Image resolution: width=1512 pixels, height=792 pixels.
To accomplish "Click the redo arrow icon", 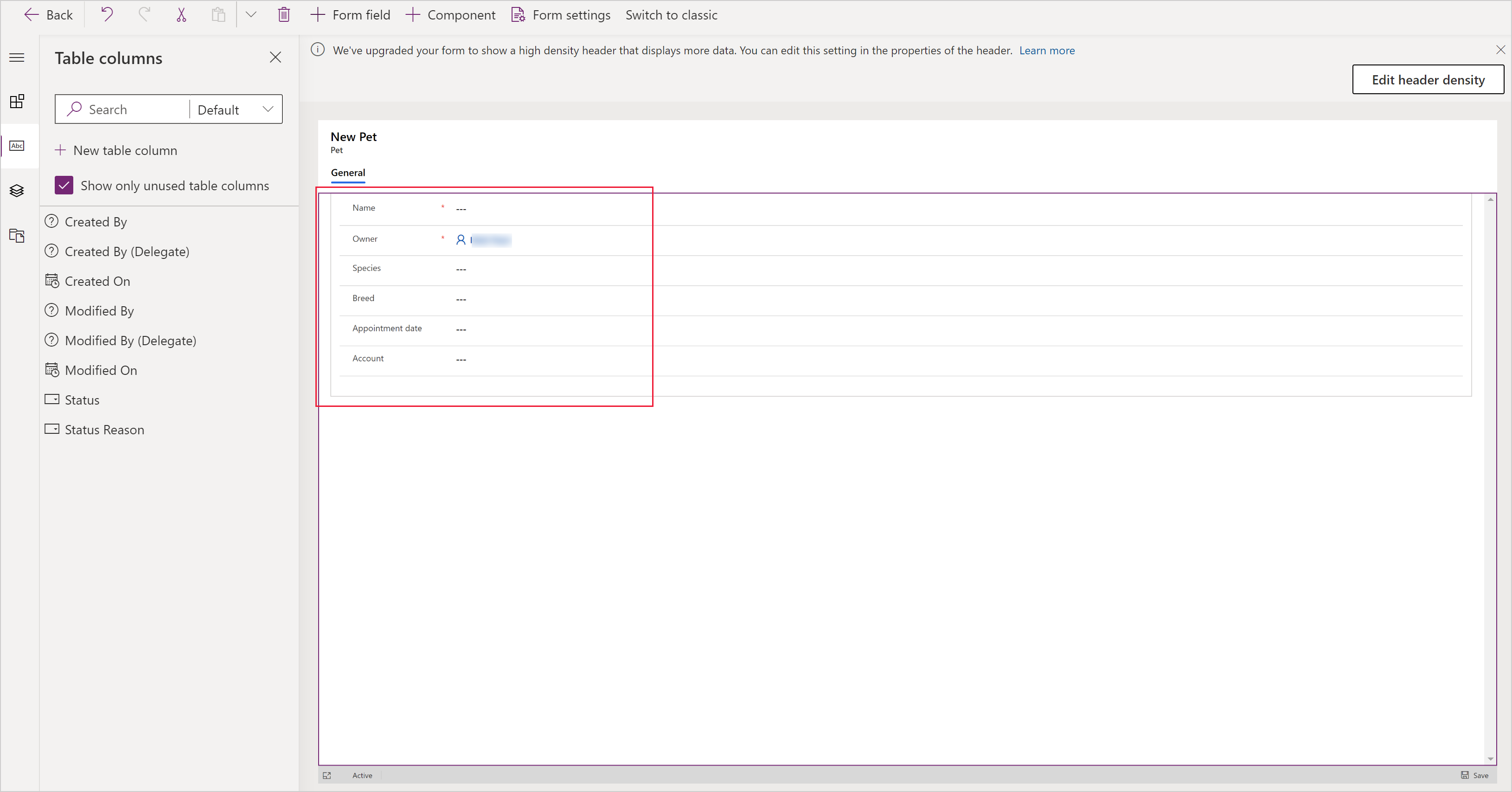I will (143, 15).
